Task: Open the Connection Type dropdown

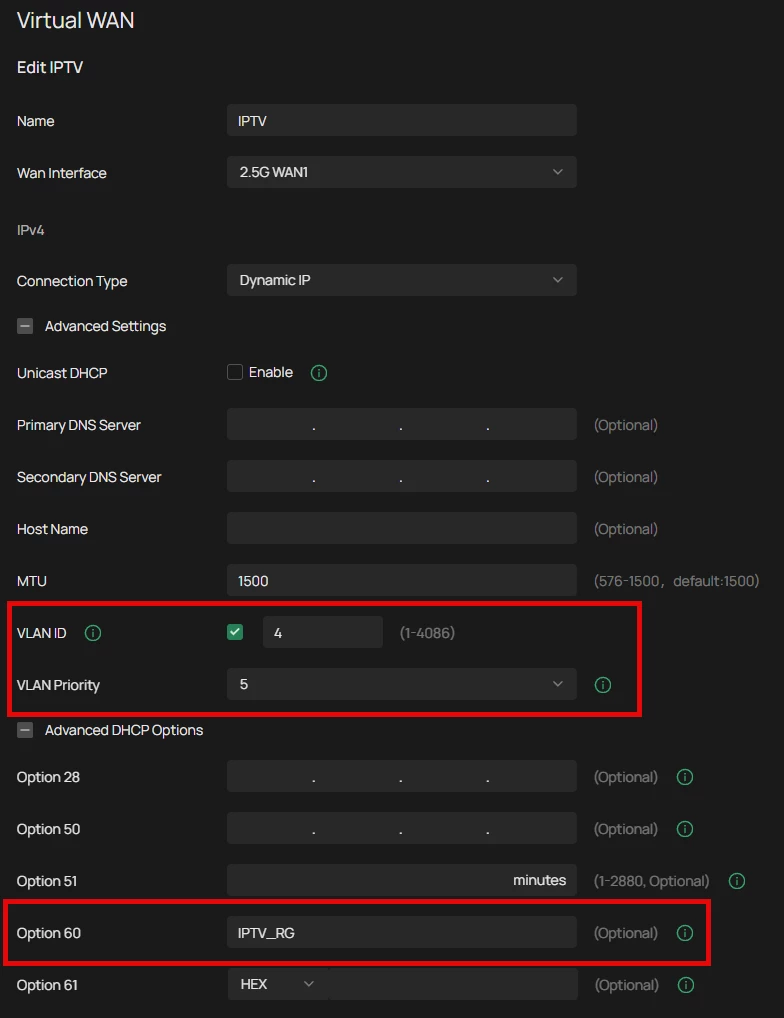Action: [401, 280]
